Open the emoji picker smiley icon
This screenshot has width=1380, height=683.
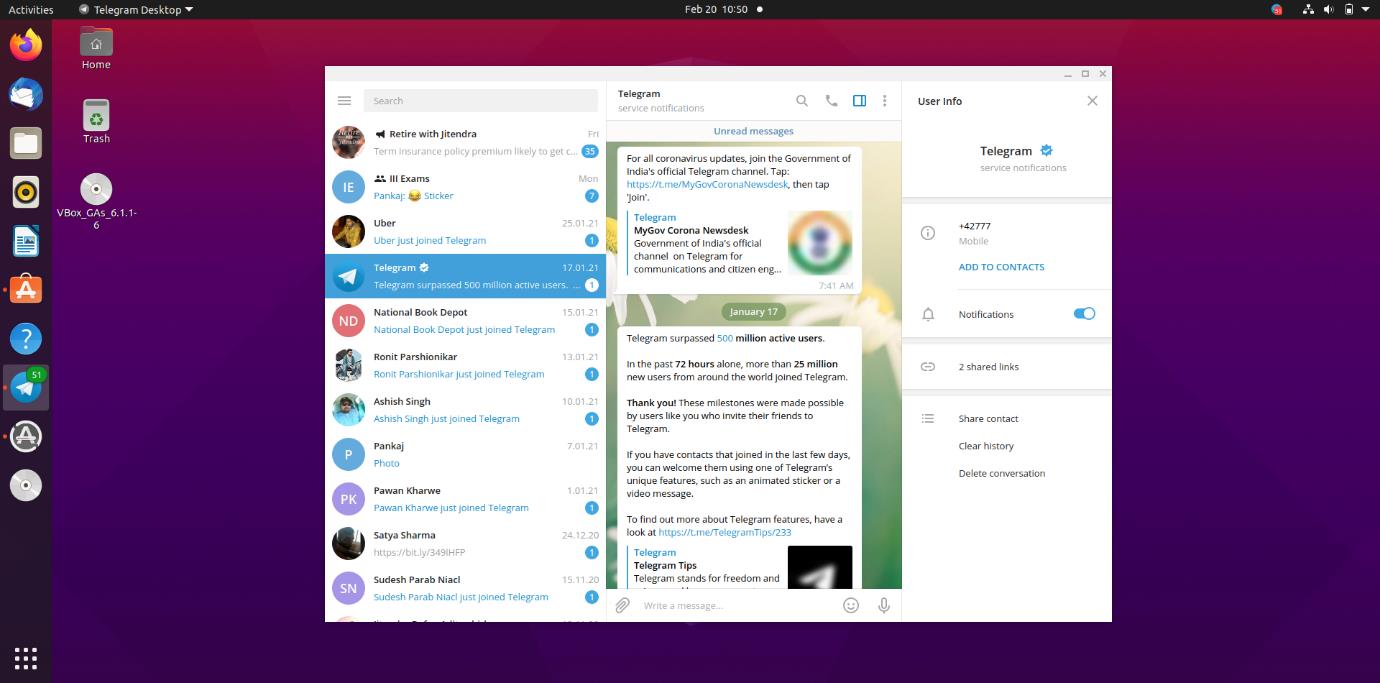851,605
